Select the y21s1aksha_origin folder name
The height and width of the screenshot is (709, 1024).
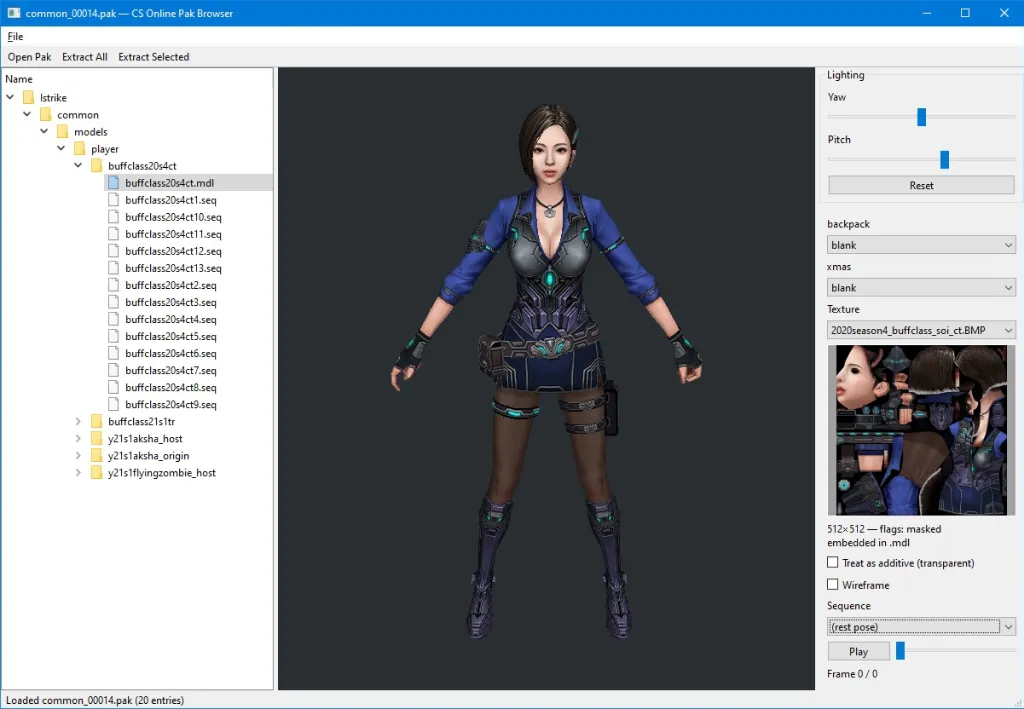[x=148, y=456]
